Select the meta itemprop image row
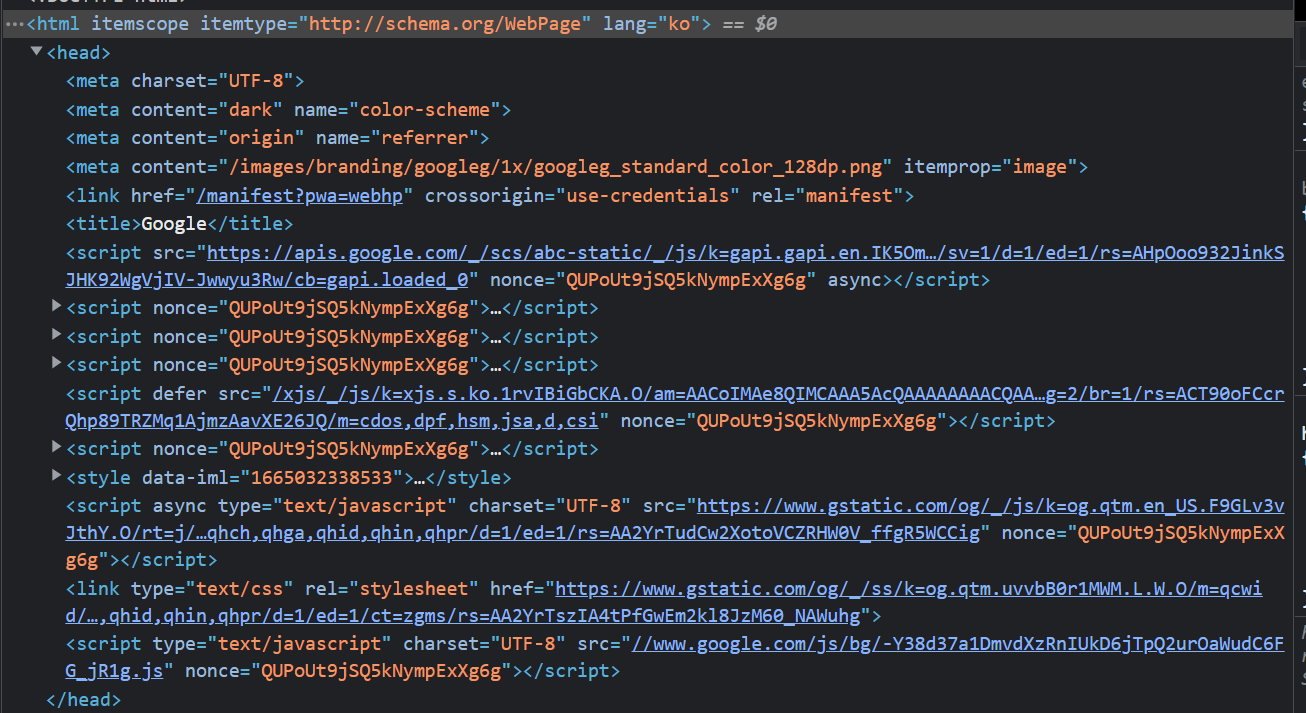The width and height of the screenshot is (1306, 713). pyautogui.click(x=577, y=167)
